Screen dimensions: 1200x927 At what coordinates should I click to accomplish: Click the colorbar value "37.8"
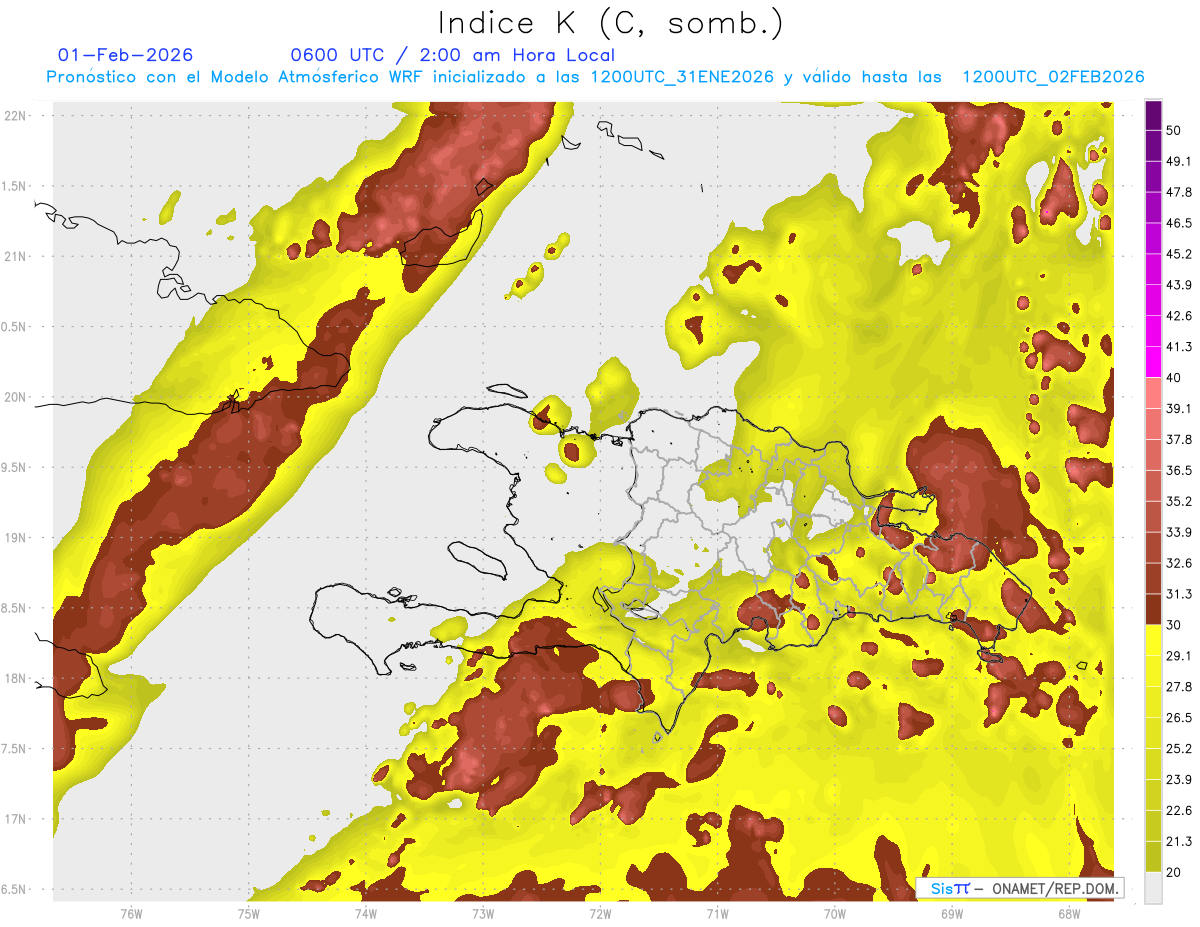(1179, 439)
